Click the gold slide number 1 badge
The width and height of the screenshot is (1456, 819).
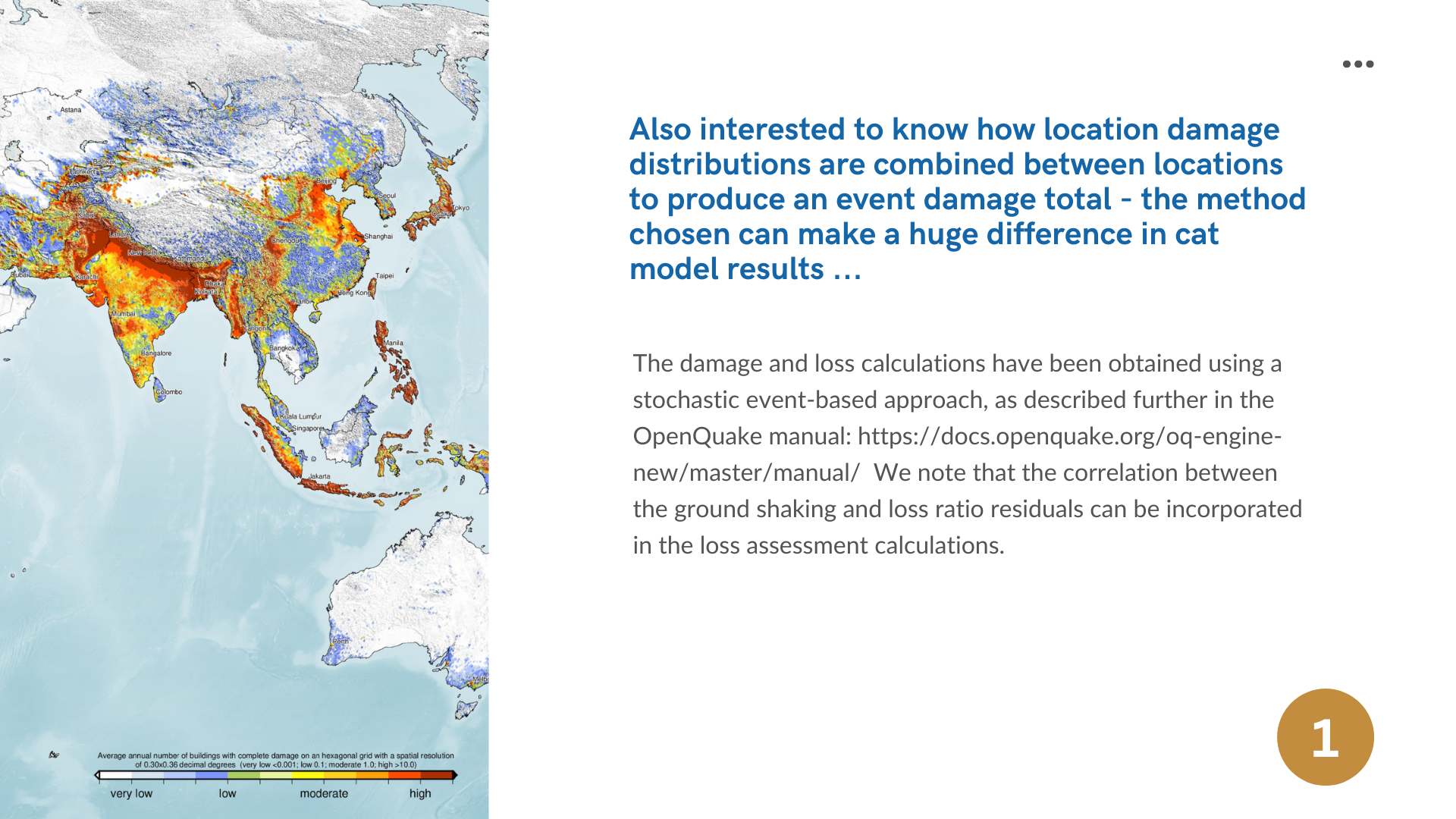pos(1325,737)
